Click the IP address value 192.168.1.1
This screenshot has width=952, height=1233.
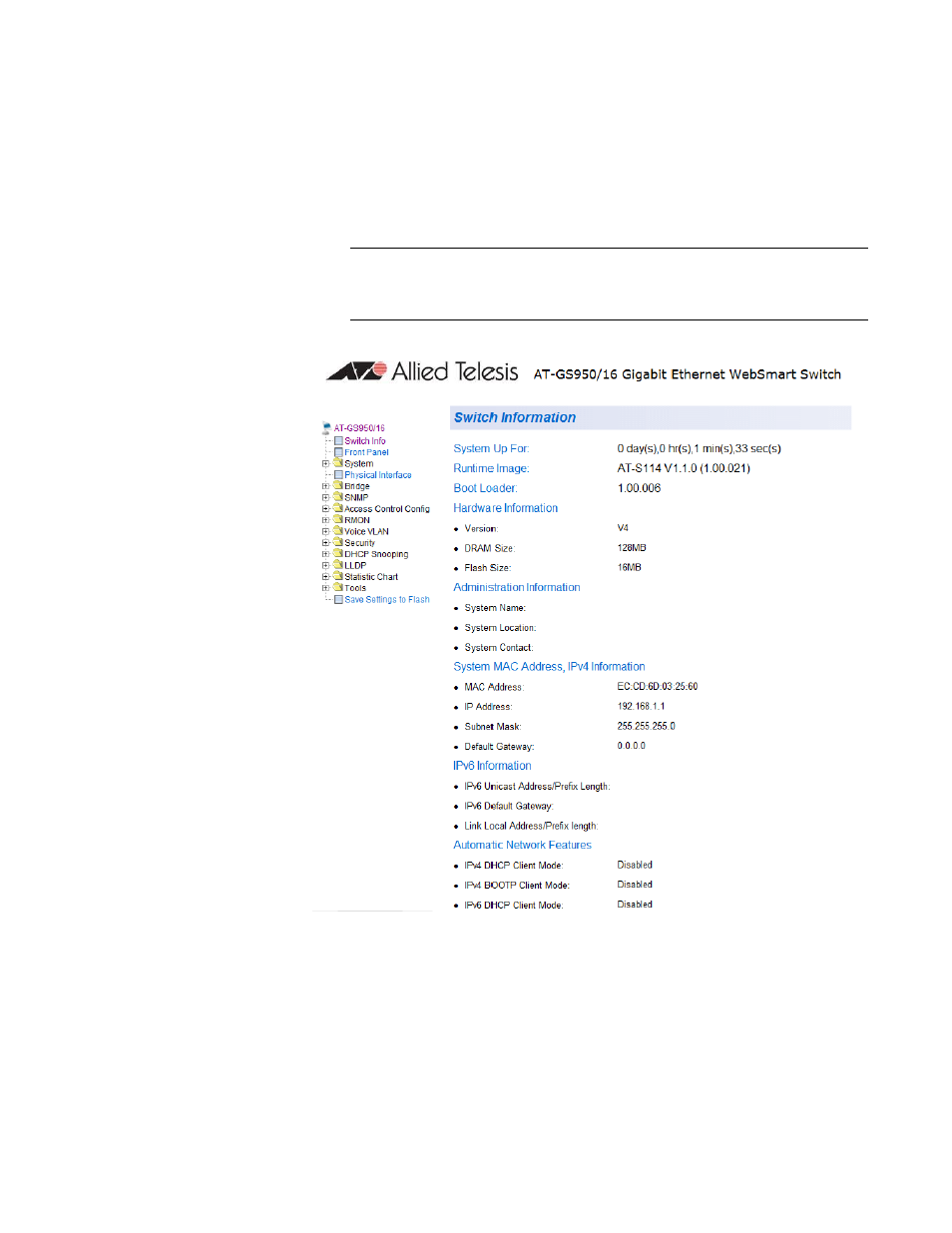click(x=641, y=706)
